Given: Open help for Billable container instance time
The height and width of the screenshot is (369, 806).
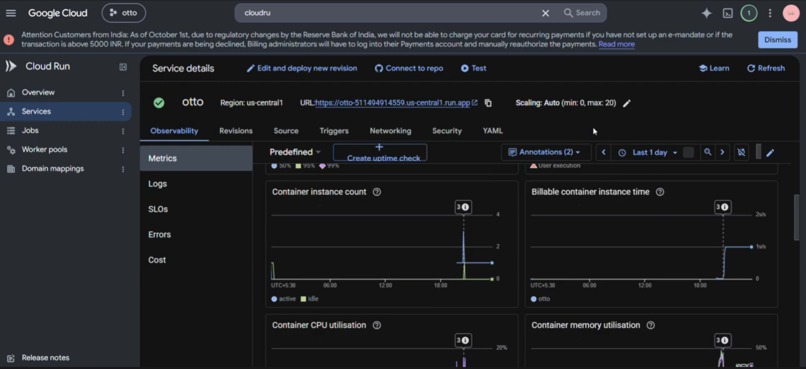Looking at the screenshot, I should point(660,192).
